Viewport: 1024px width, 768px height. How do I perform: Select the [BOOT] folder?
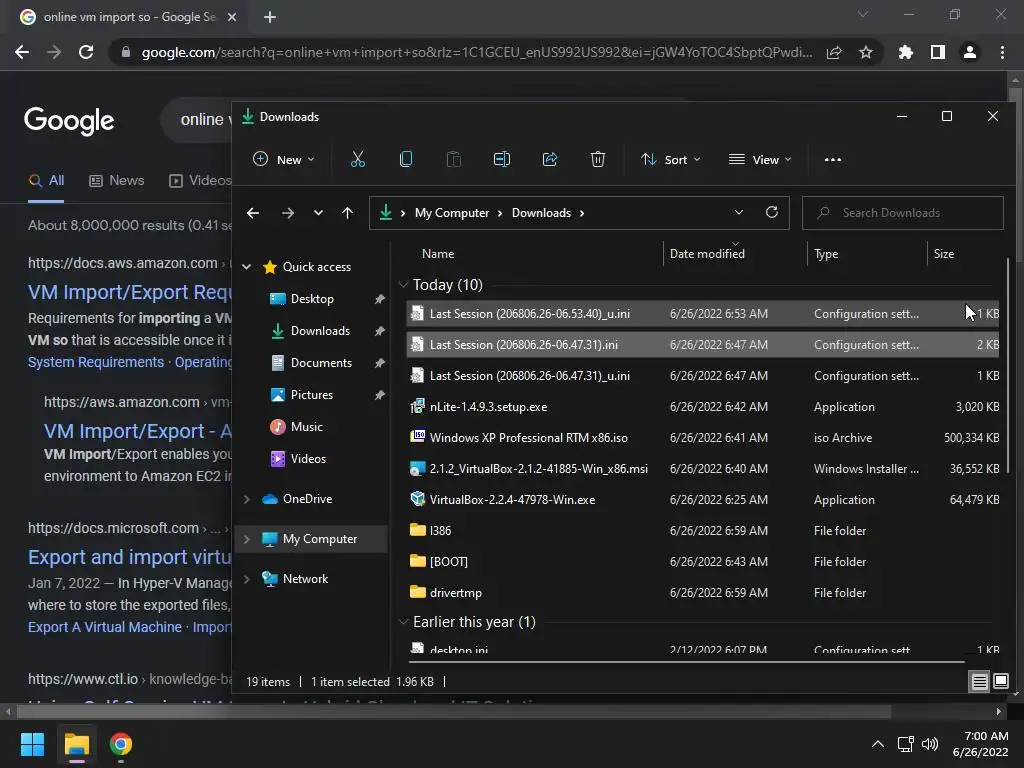tap(704, 562)
